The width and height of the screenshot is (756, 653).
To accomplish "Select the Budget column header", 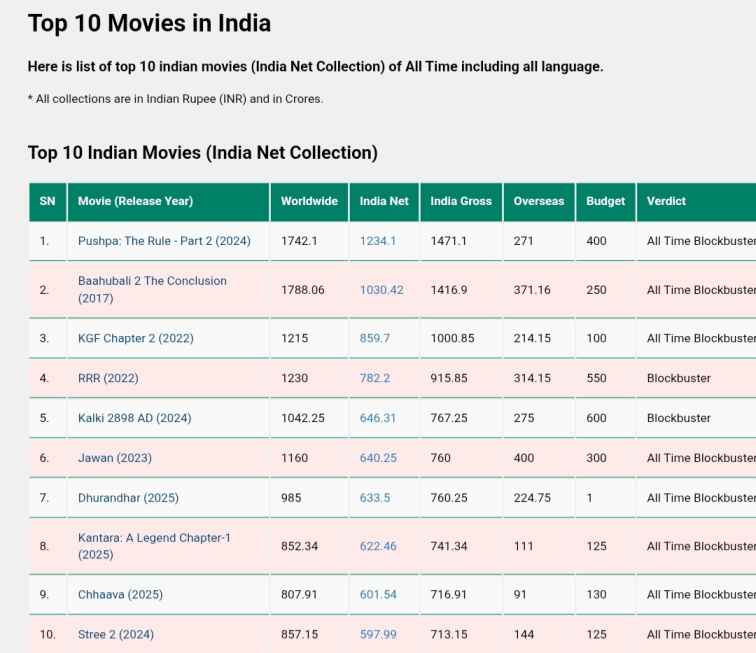I will coord(605,201).
